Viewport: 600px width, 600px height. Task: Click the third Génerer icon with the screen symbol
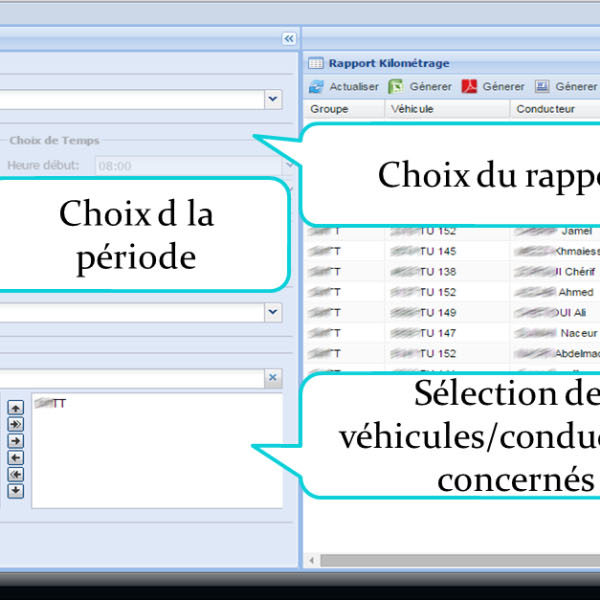point(542,87)
